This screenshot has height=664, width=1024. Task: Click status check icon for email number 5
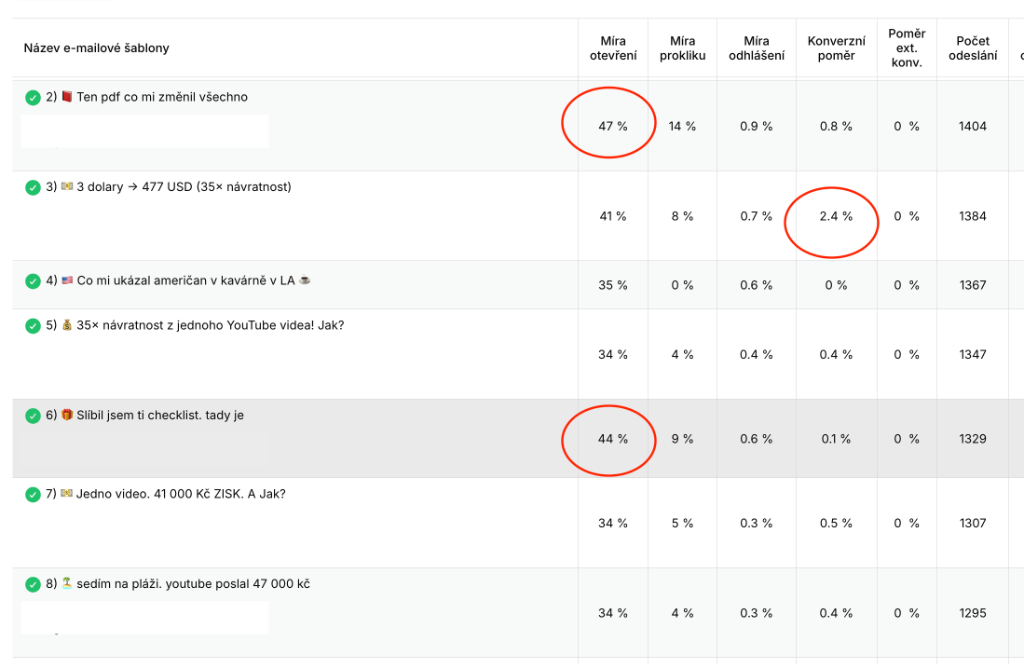pos(33,324)
